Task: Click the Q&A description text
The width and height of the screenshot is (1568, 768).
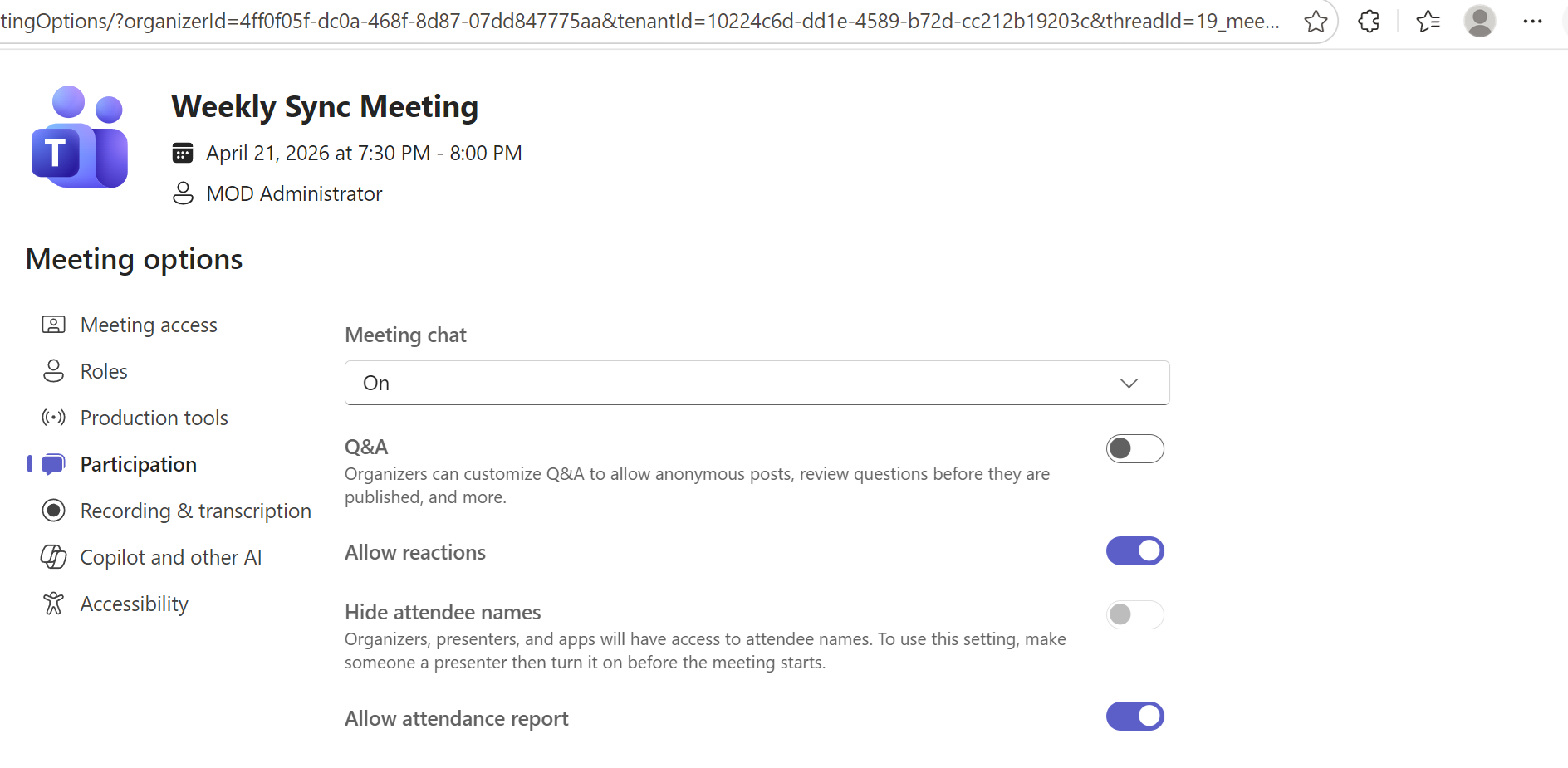Action: click(697, 486)
